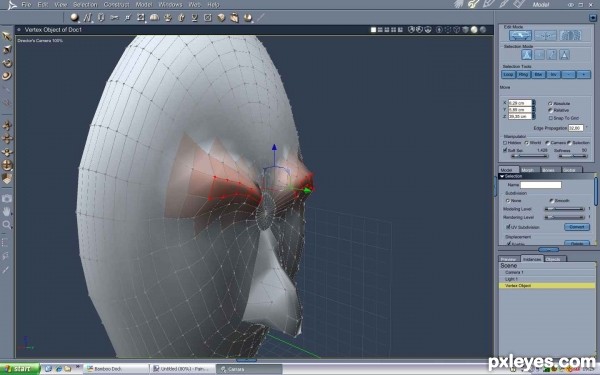Open the Edge Propagation dropdown arrow
The height and width of the screenshot is (375, 600).
586,128
